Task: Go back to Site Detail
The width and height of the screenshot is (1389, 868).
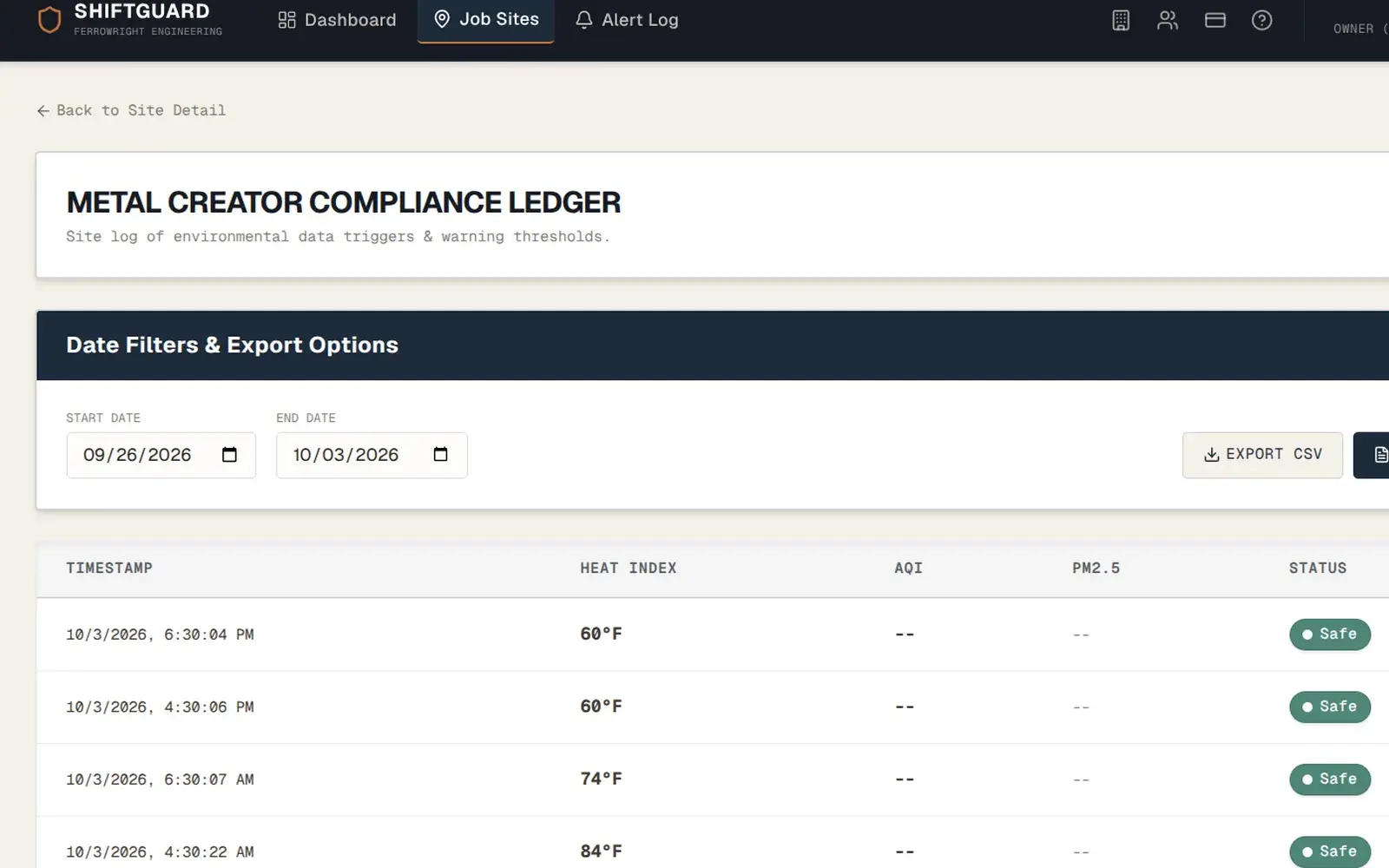Action: [x=131, y=110]
